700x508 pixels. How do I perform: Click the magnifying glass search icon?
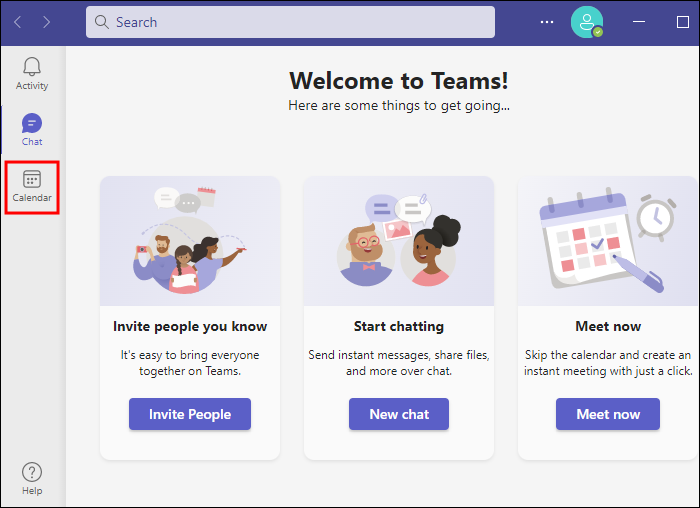point(102,22)
